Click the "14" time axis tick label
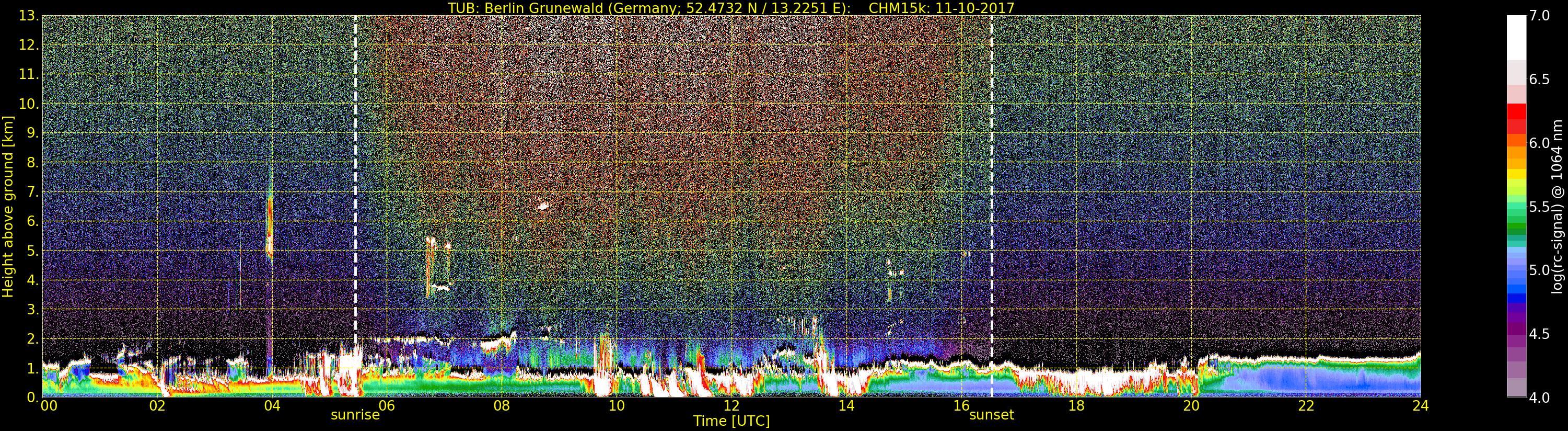 pos(846,405)
